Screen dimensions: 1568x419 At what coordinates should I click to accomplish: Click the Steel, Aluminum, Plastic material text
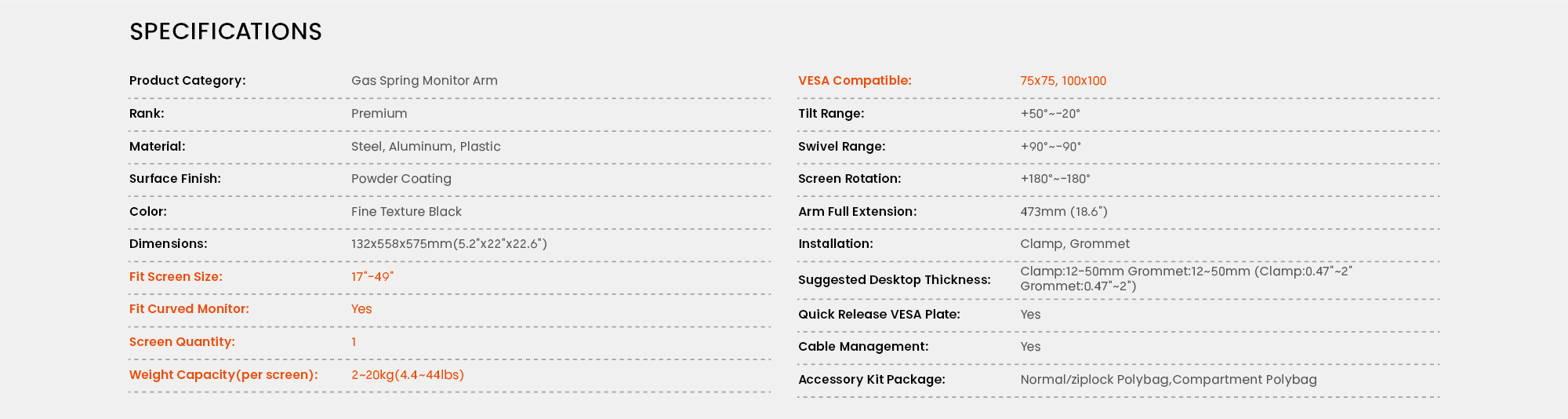tap(426, 147)
